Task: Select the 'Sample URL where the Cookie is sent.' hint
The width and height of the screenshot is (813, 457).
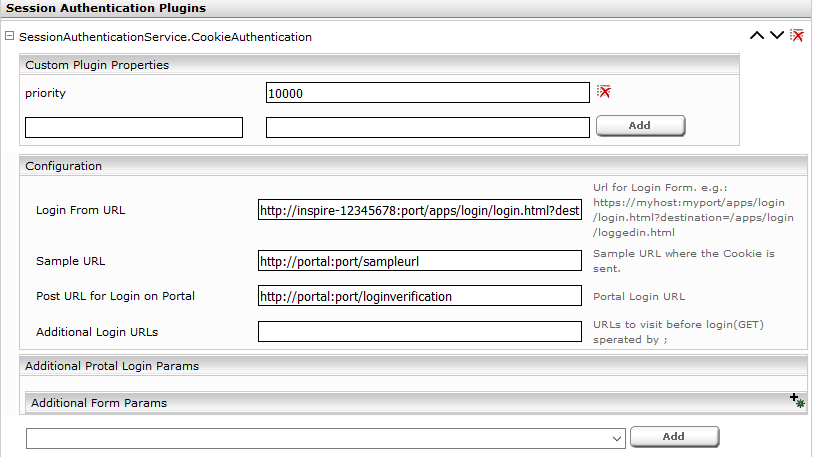Action: 683,261
